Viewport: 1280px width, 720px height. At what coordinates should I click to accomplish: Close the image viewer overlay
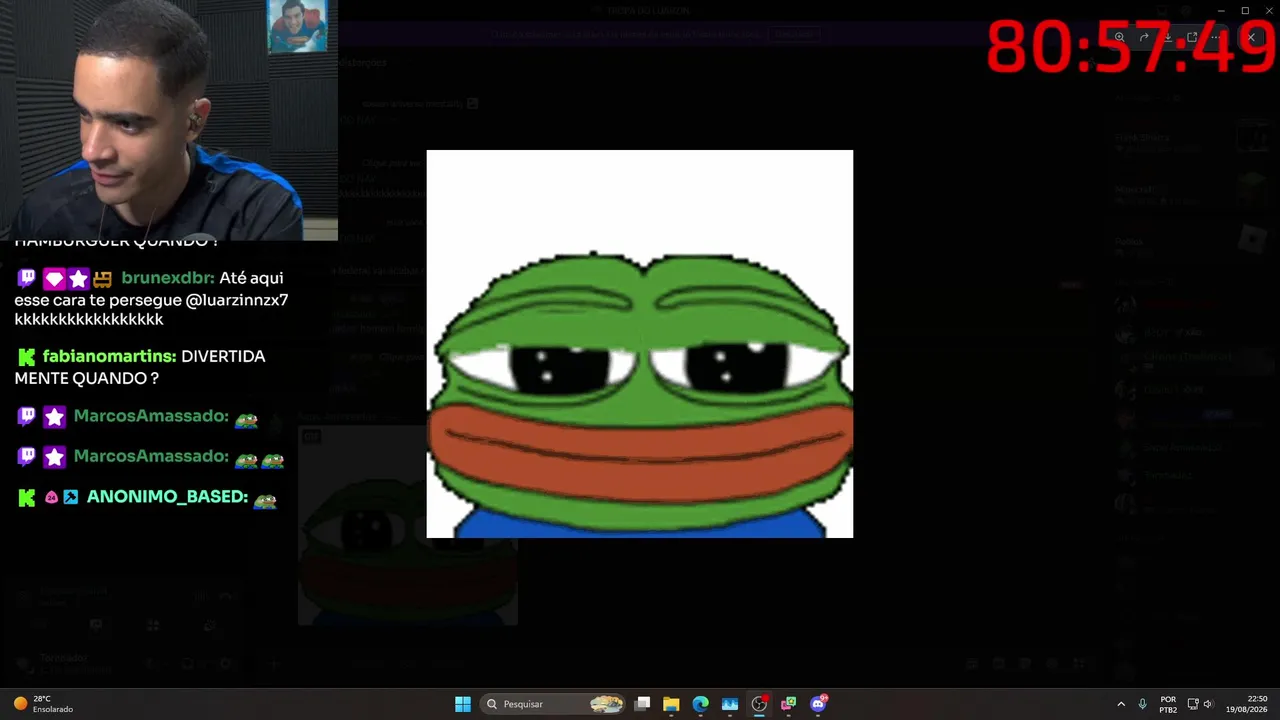[x=1251, y=37]
